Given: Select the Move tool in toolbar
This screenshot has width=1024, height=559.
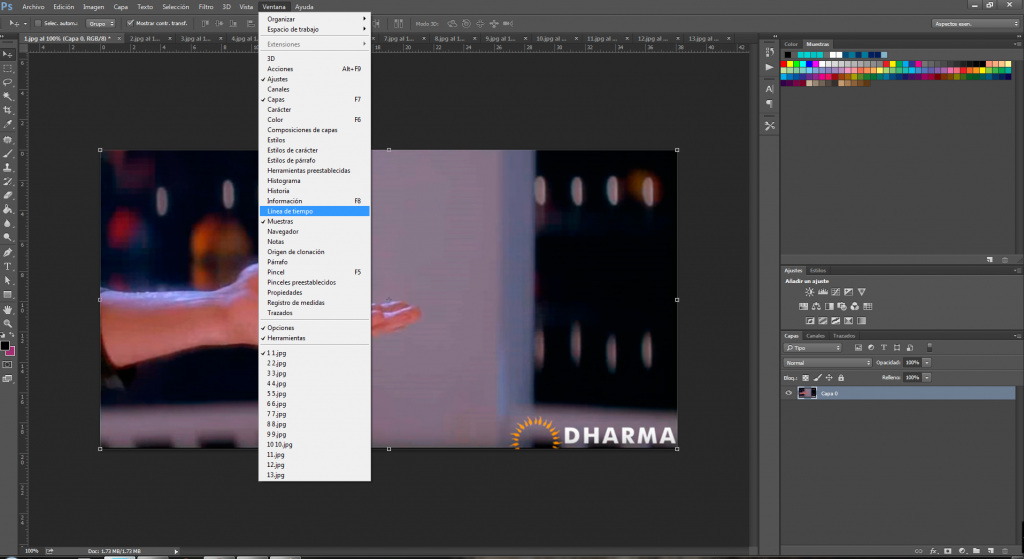Looking at the screenshot, I should click(8, 55).
